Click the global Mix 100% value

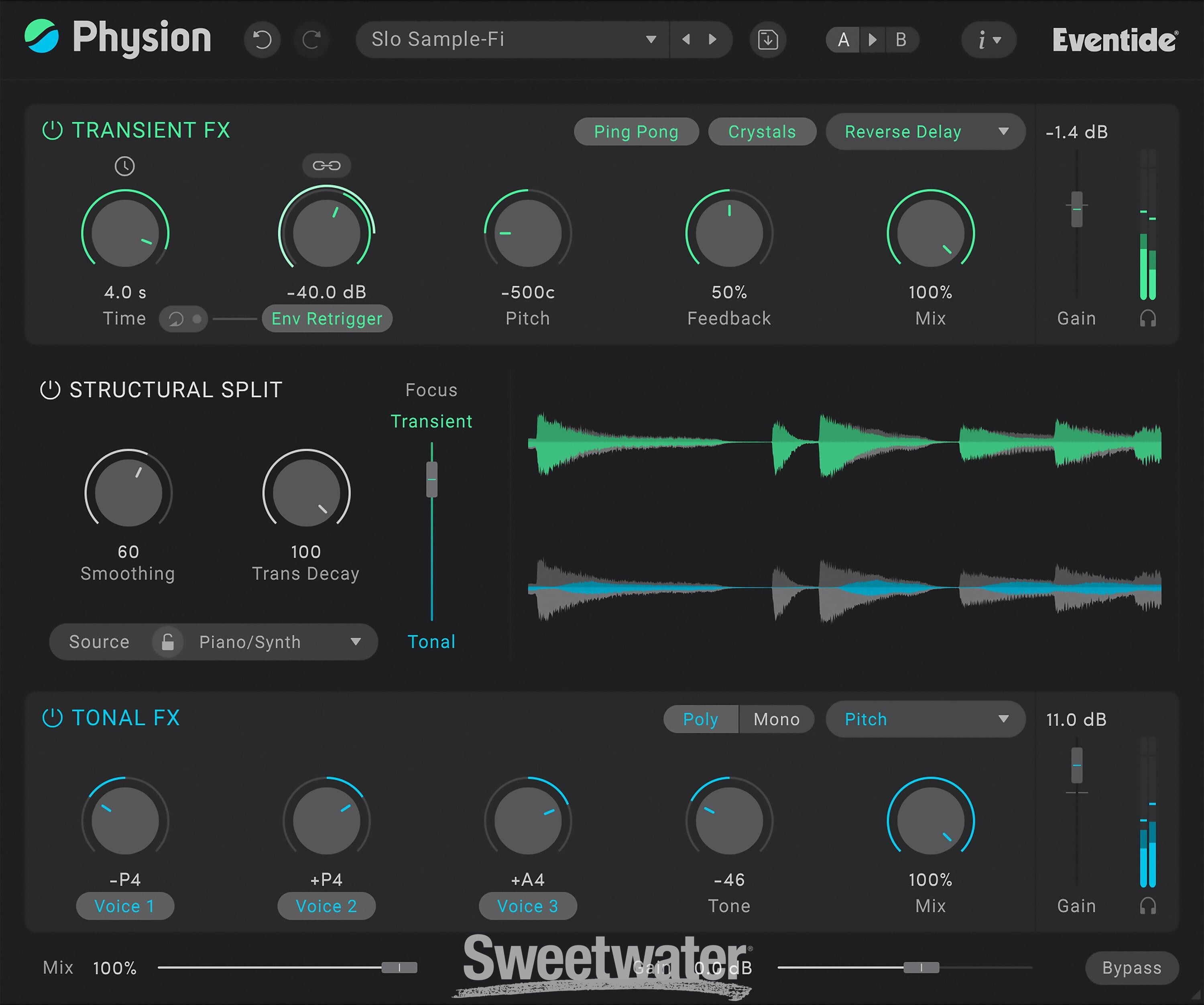(x=115, y=968)
